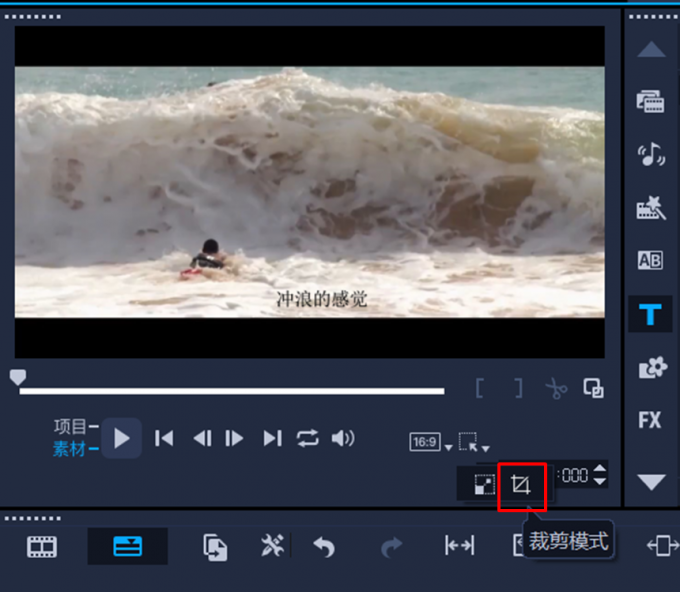680x592 pixels.
Task: Switch to Timeline view icon
Action: 128,546
